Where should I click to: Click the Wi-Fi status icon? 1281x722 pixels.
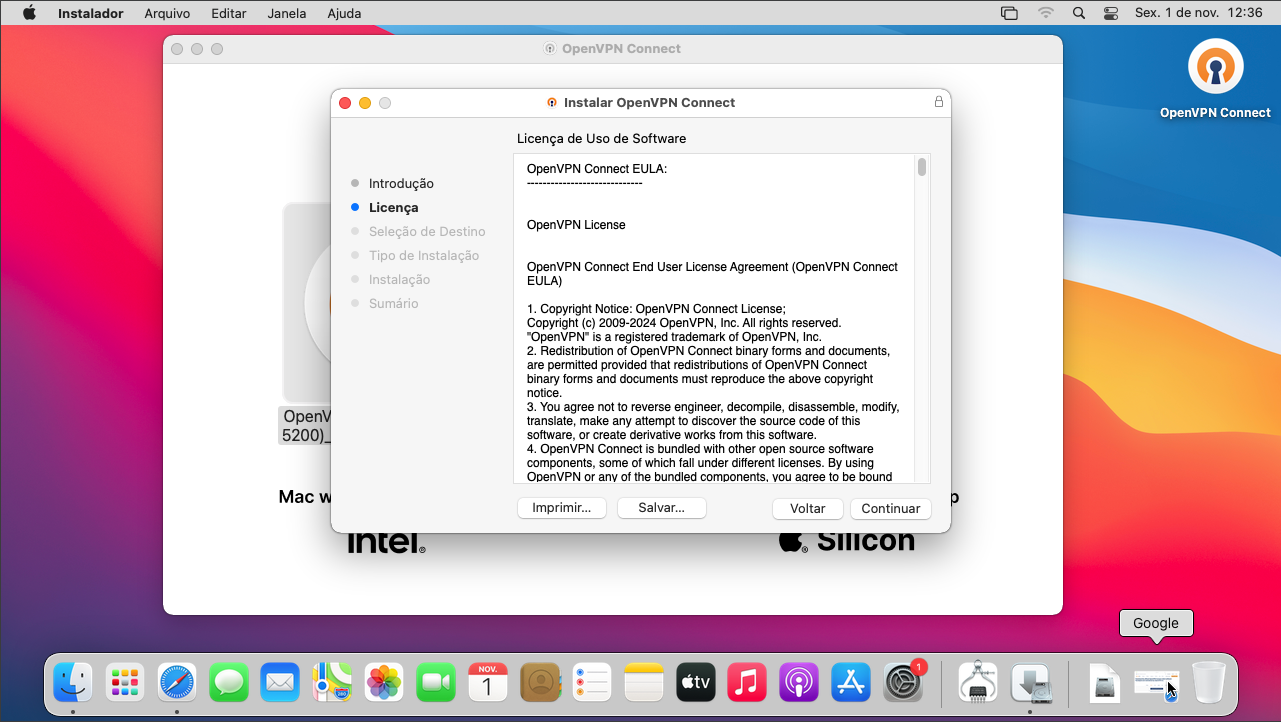[x=1046, y=13]
